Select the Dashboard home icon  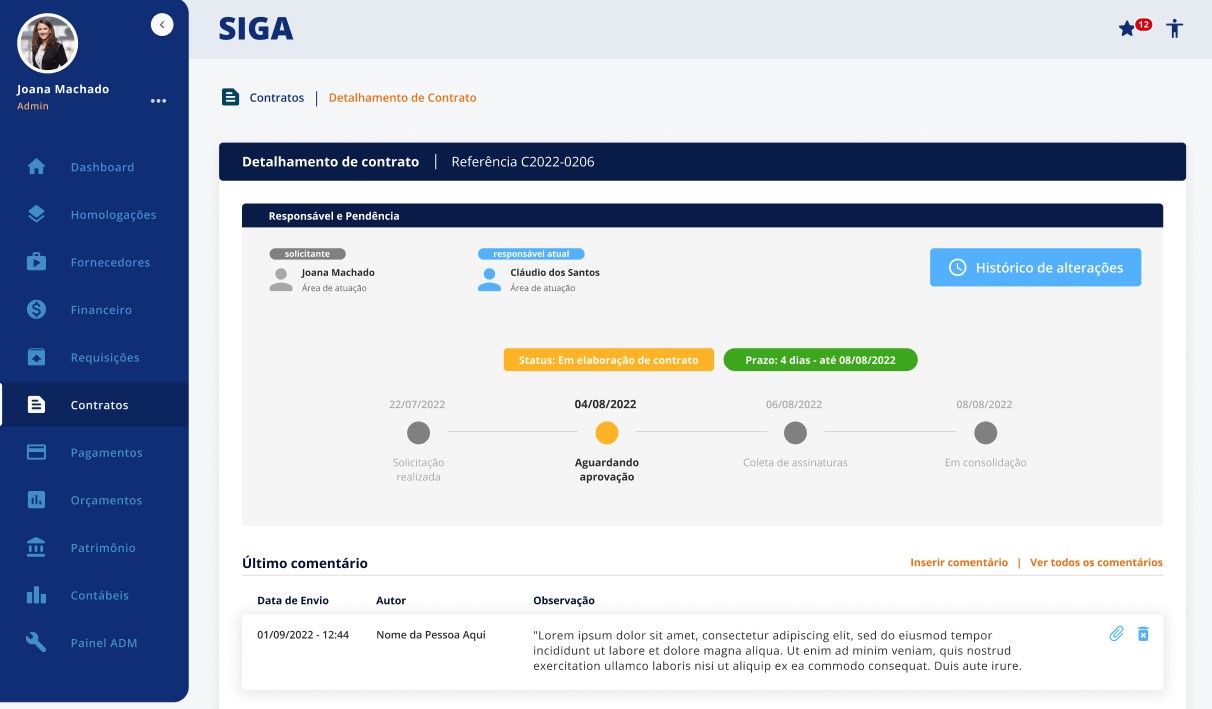(37, 167)
